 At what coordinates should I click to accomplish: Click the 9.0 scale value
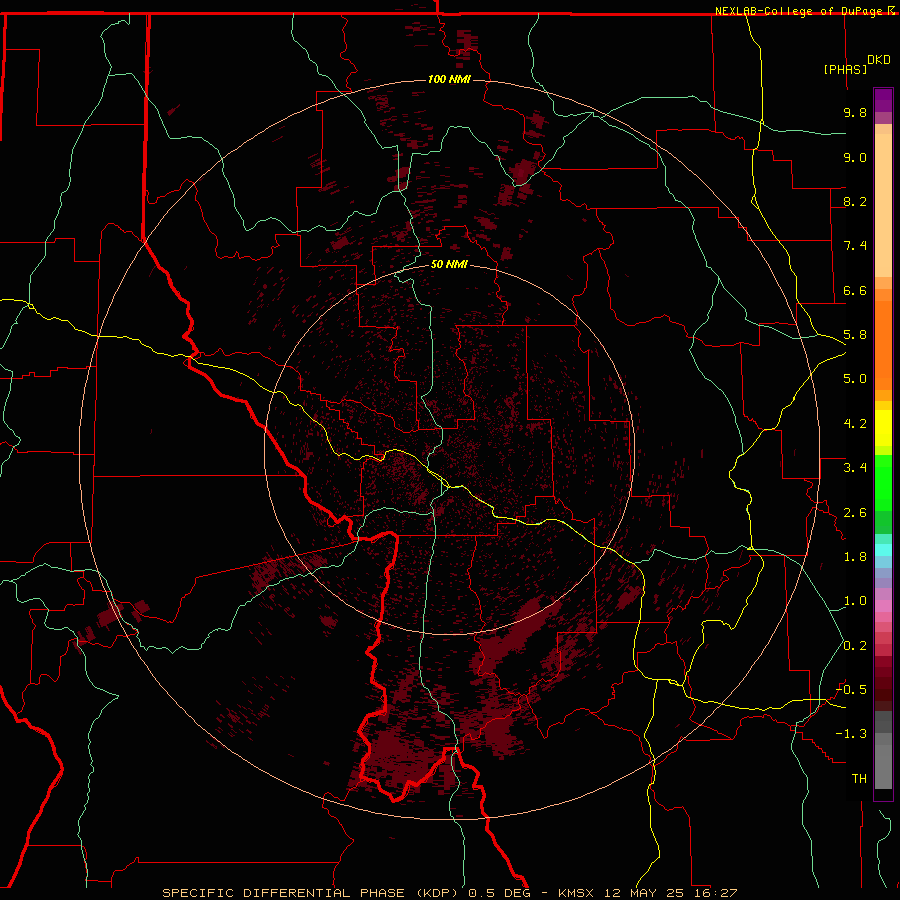(x=855, y=157)
